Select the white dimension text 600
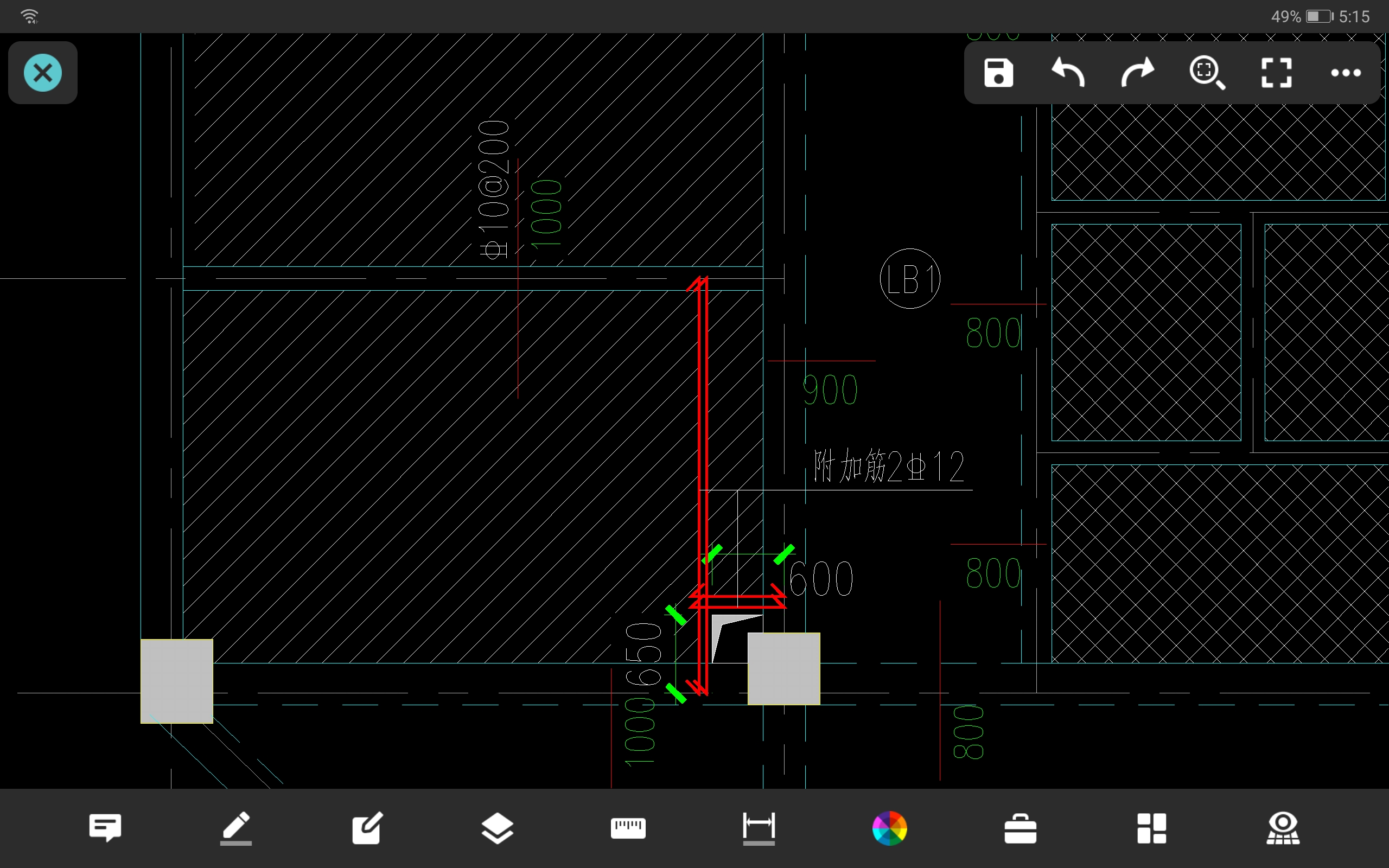Viewport: 1389px width, 868px height. point(821,579)
